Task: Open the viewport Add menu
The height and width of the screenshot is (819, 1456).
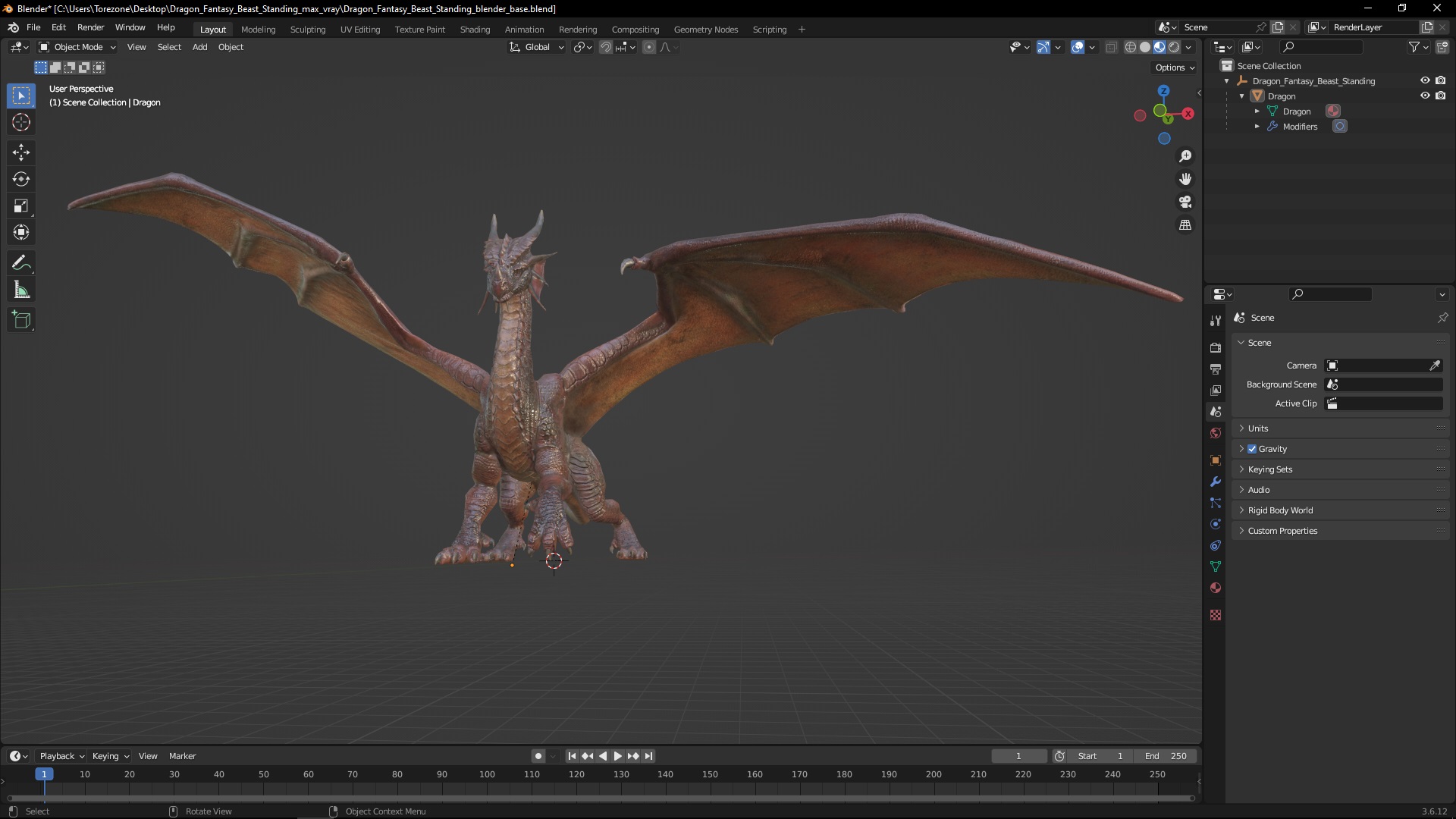Action: click(x=199, y=47)
